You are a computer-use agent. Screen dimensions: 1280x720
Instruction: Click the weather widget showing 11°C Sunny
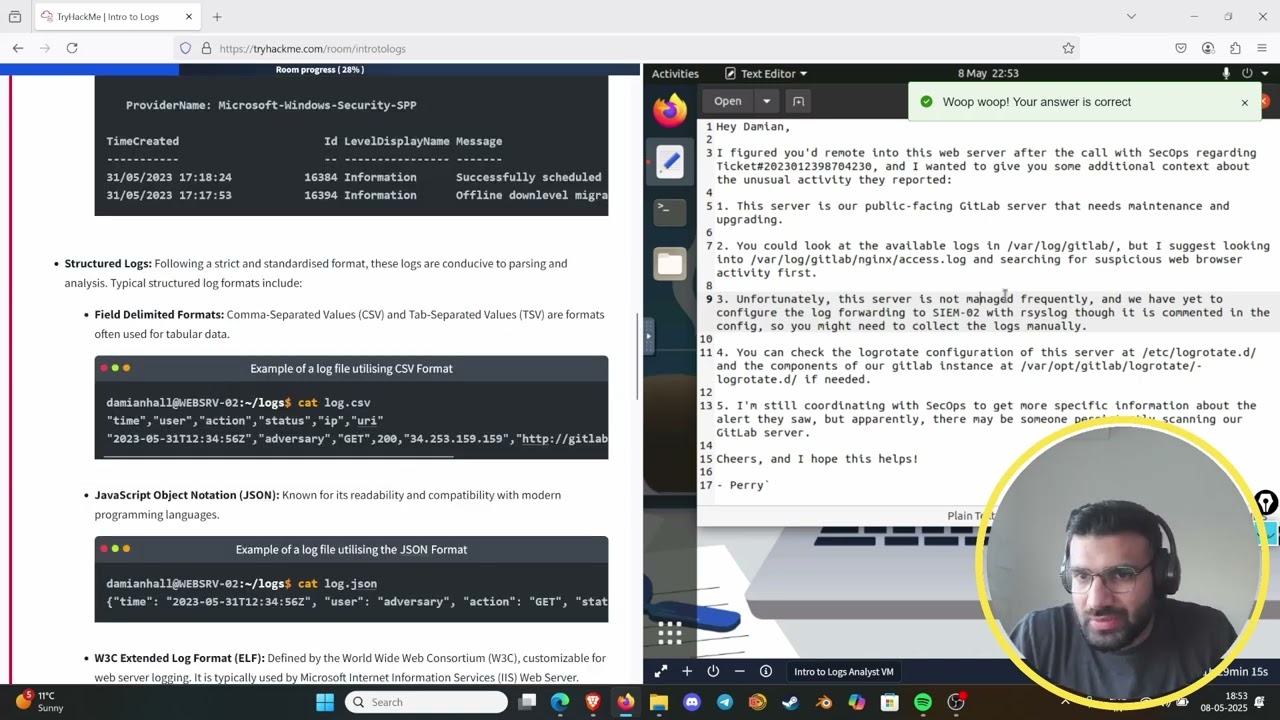(x=40, y=701)
